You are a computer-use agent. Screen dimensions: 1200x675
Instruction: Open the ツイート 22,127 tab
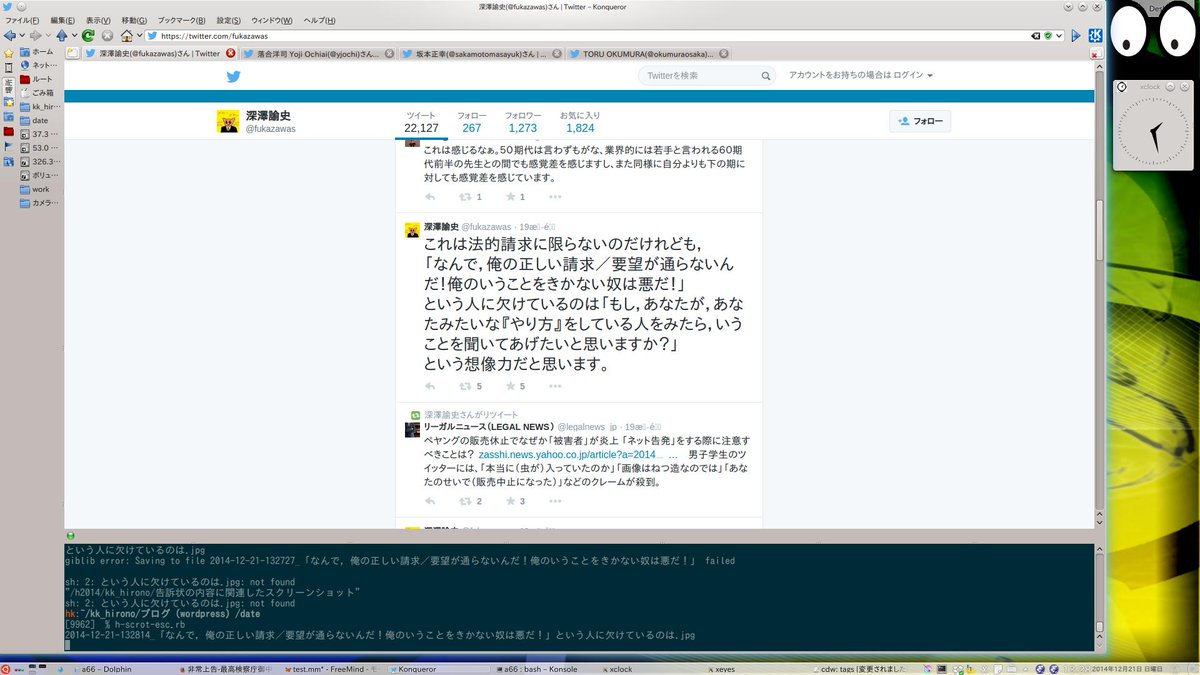(421, 122)
